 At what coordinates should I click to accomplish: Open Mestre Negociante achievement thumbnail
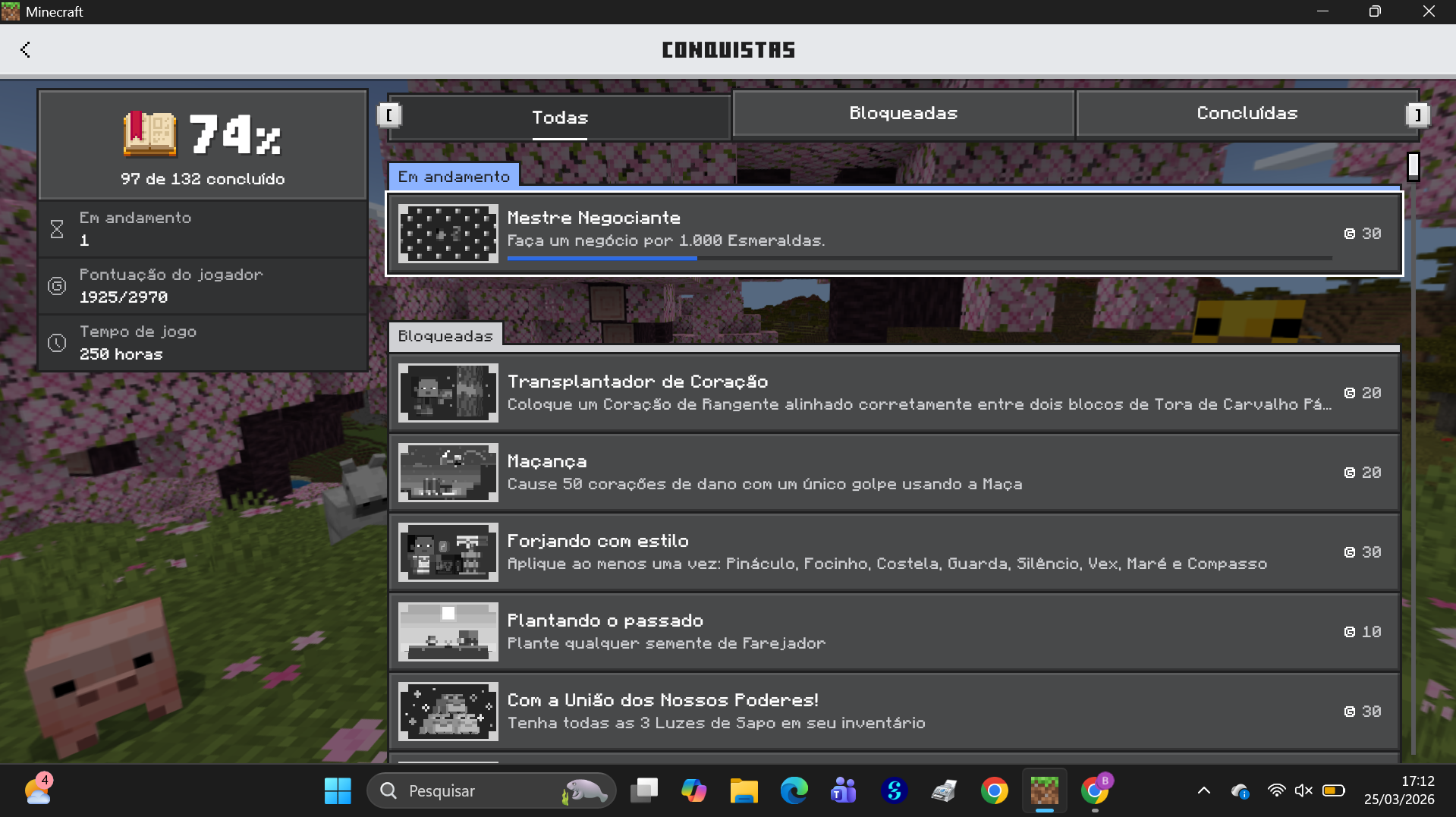click(x=448, y=234)
